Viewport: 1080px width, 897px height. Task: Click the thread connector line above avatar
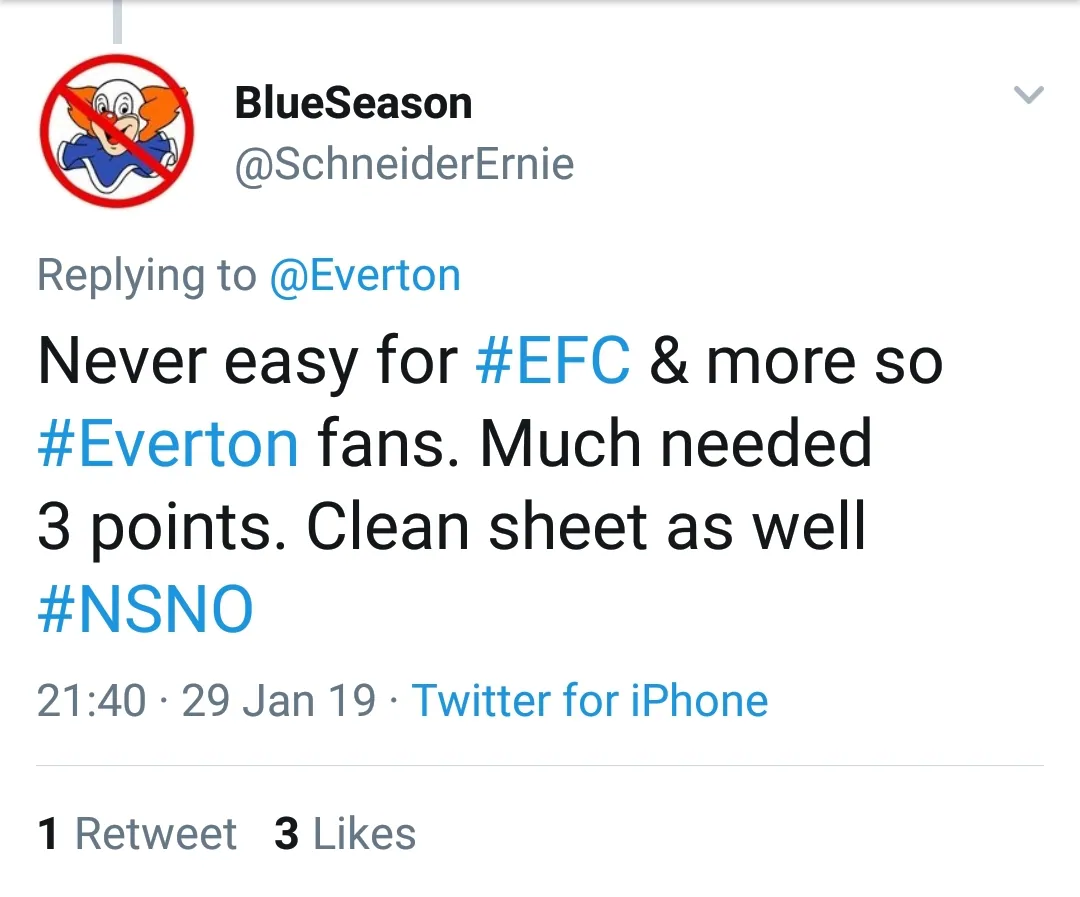(117, 22)
